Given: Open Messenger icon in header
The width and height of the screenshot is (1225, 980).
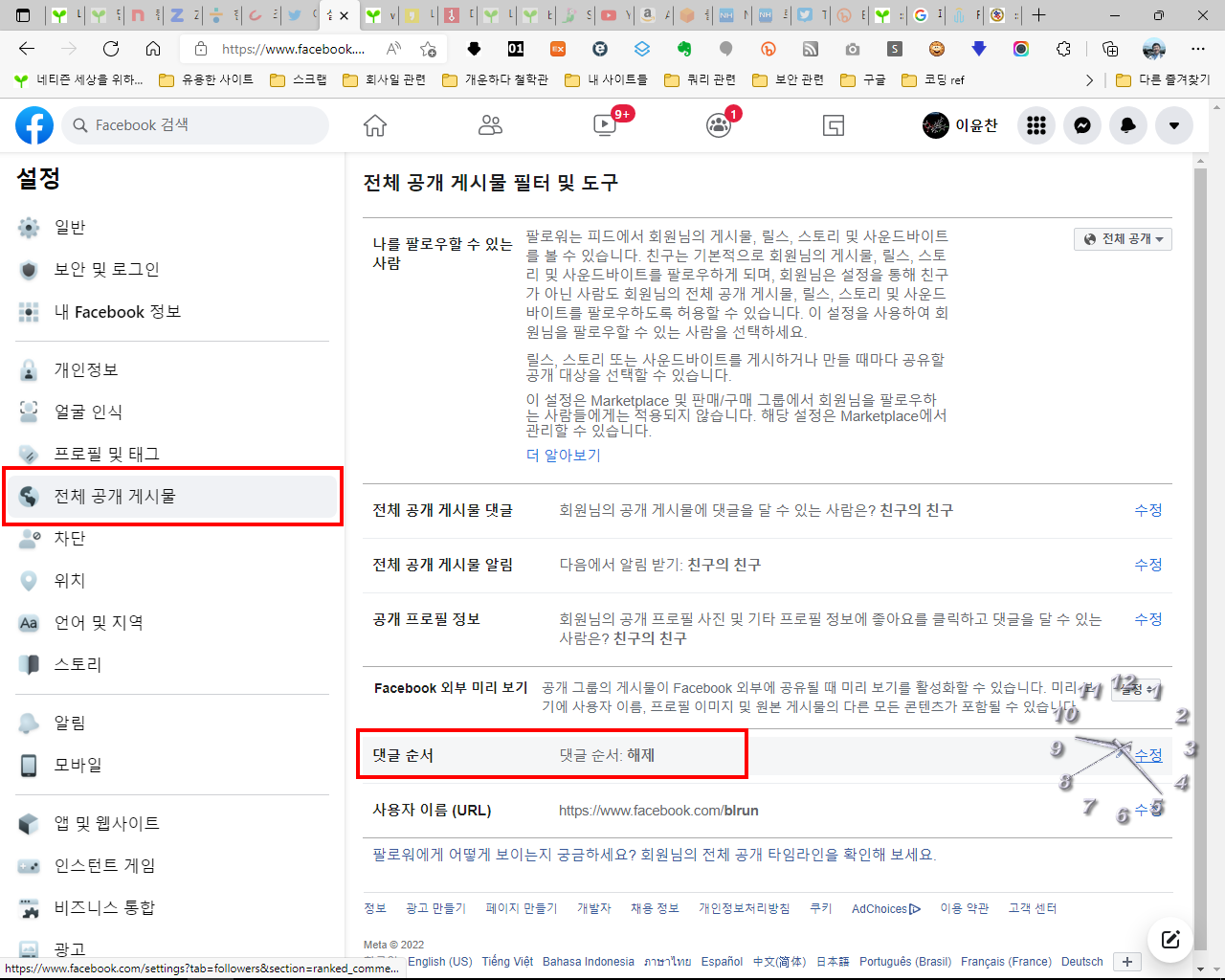Looking at the screenshot, I should (x=1082, y=125).
